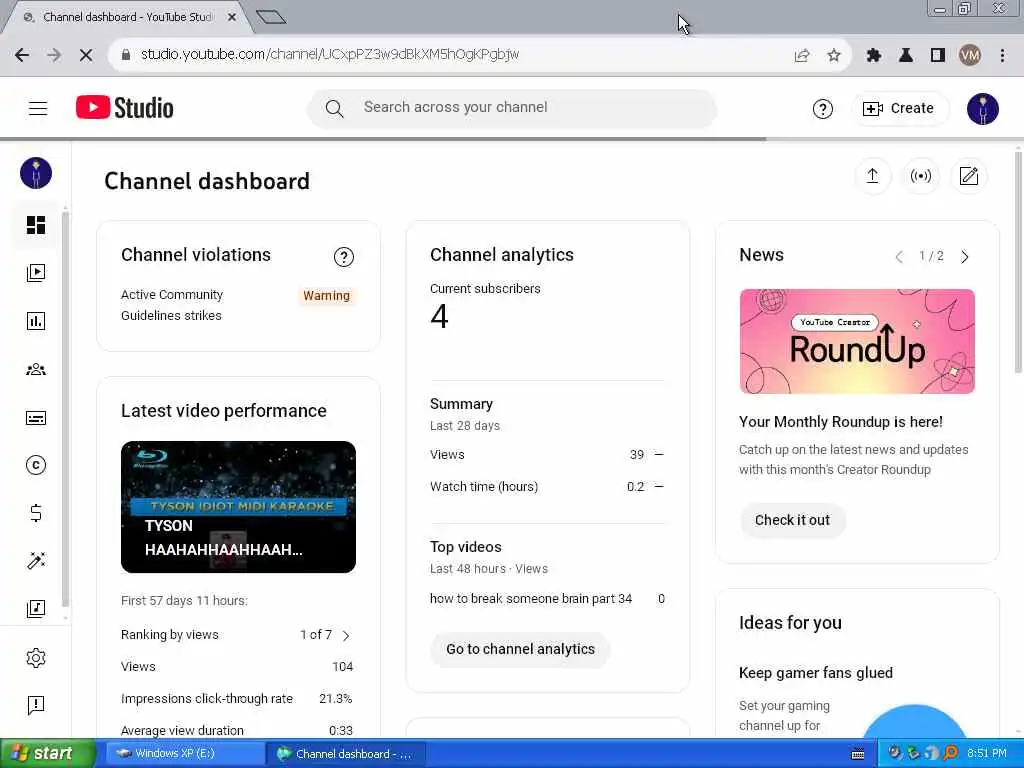Screen dimensions: 1024x768
Task: Click the site lock icon in address bar
Action: pos(125,55)
